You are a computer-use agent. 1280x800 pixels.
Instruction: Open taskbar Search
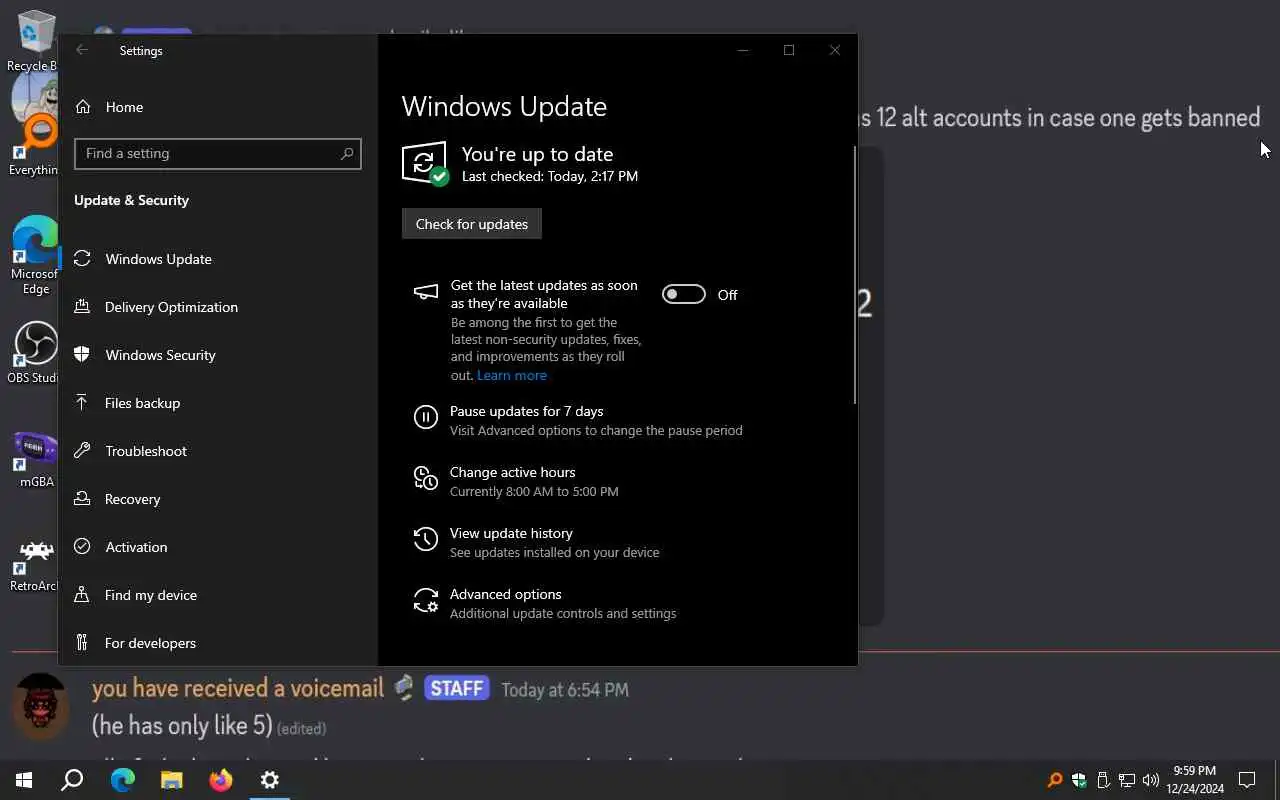point(72,780)
